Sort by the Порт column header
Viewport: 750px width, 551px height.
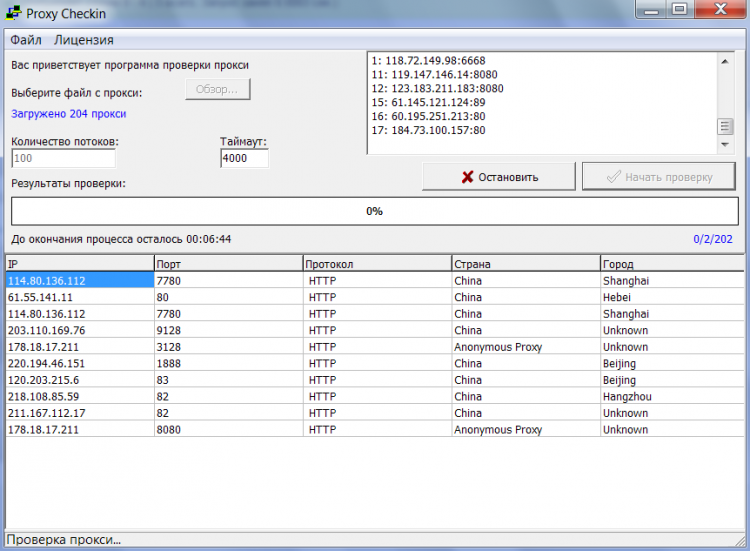point(228,264)
